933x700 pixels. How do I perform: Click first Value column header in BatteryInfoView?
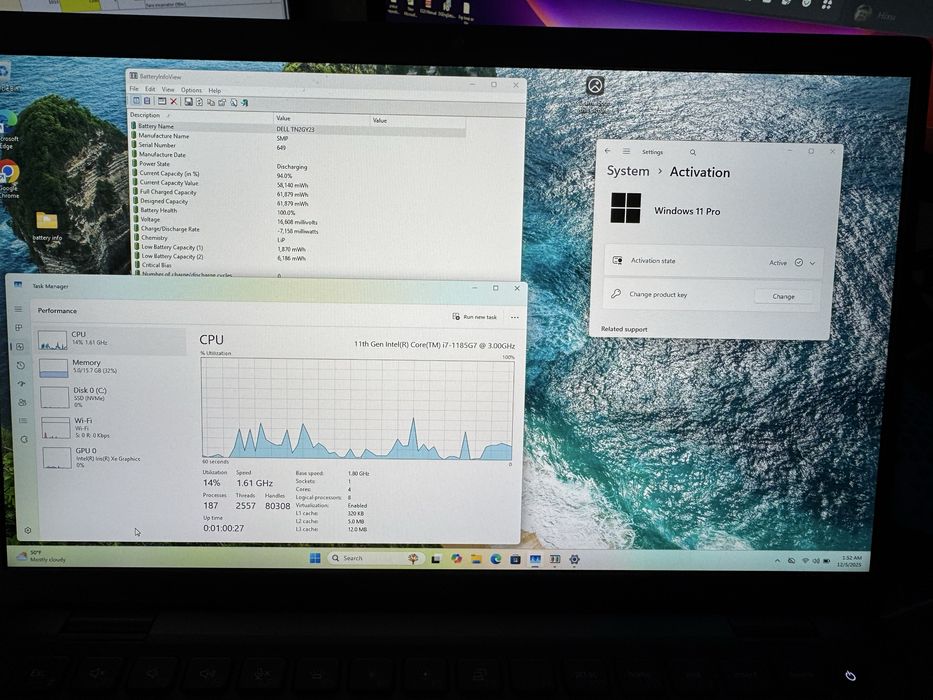coord(323,118)
